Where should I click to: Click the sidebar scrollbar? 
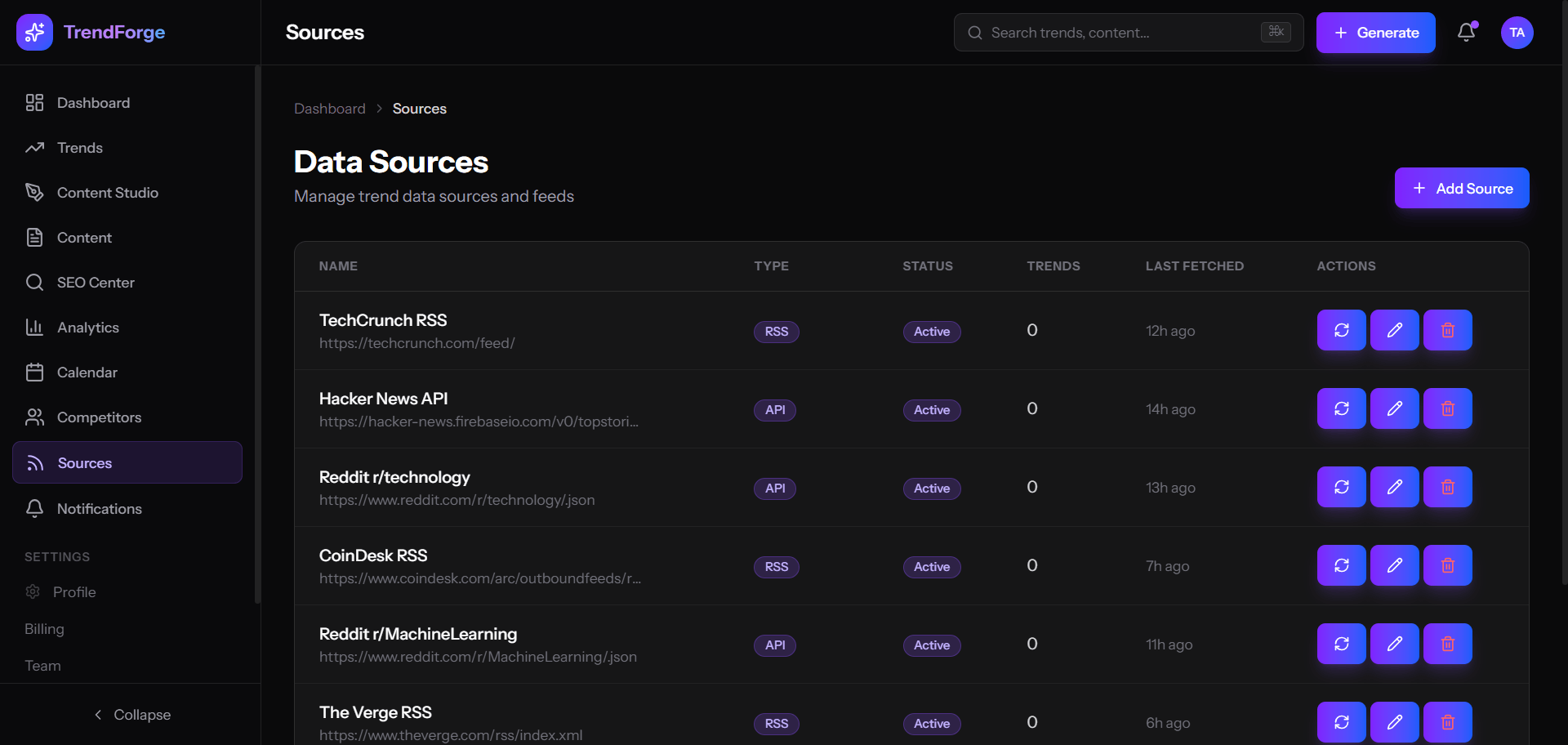click(x=257, y=335)
